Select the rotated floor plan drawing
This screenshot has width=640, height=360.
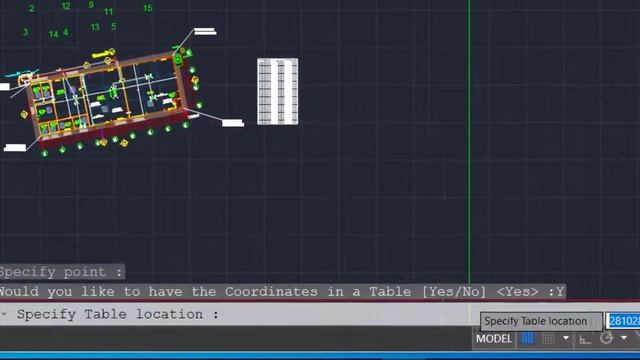109,98
